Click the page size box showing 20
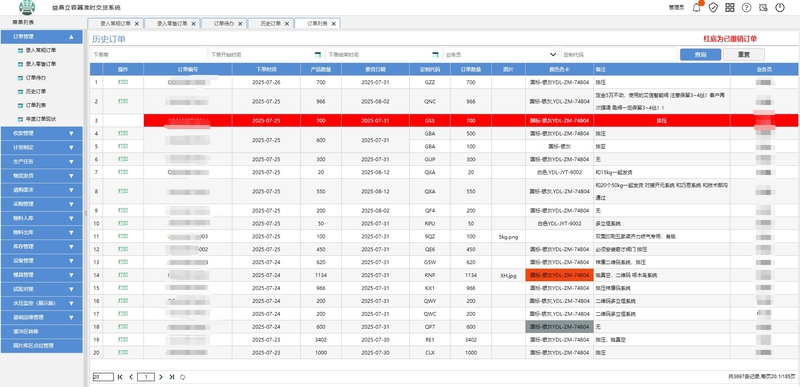Viewport: 800px width, 387px height. point(103,377)
